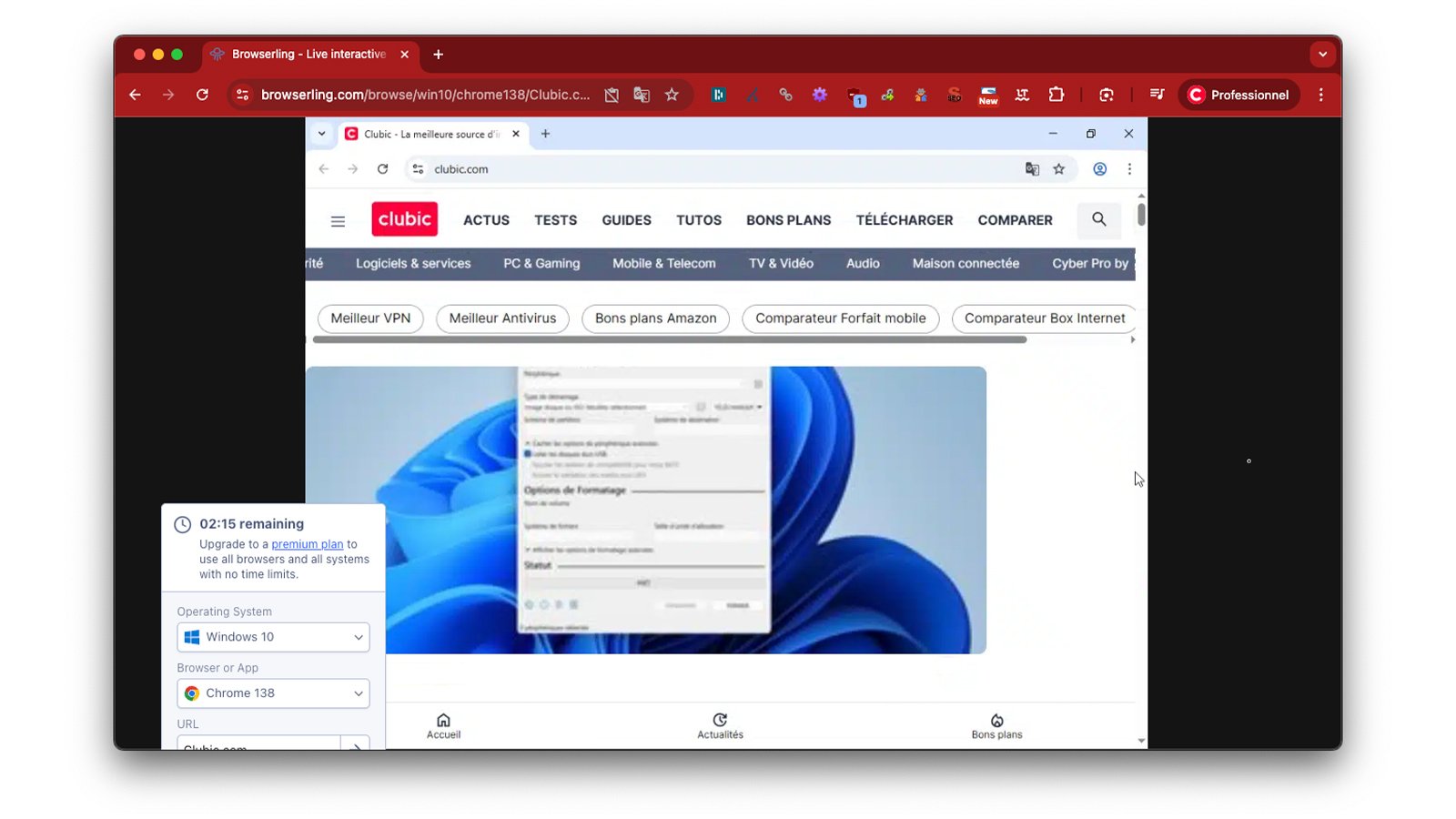Click the Bons plans Amazon pill

pyautogui.click(x=656, y=318)
